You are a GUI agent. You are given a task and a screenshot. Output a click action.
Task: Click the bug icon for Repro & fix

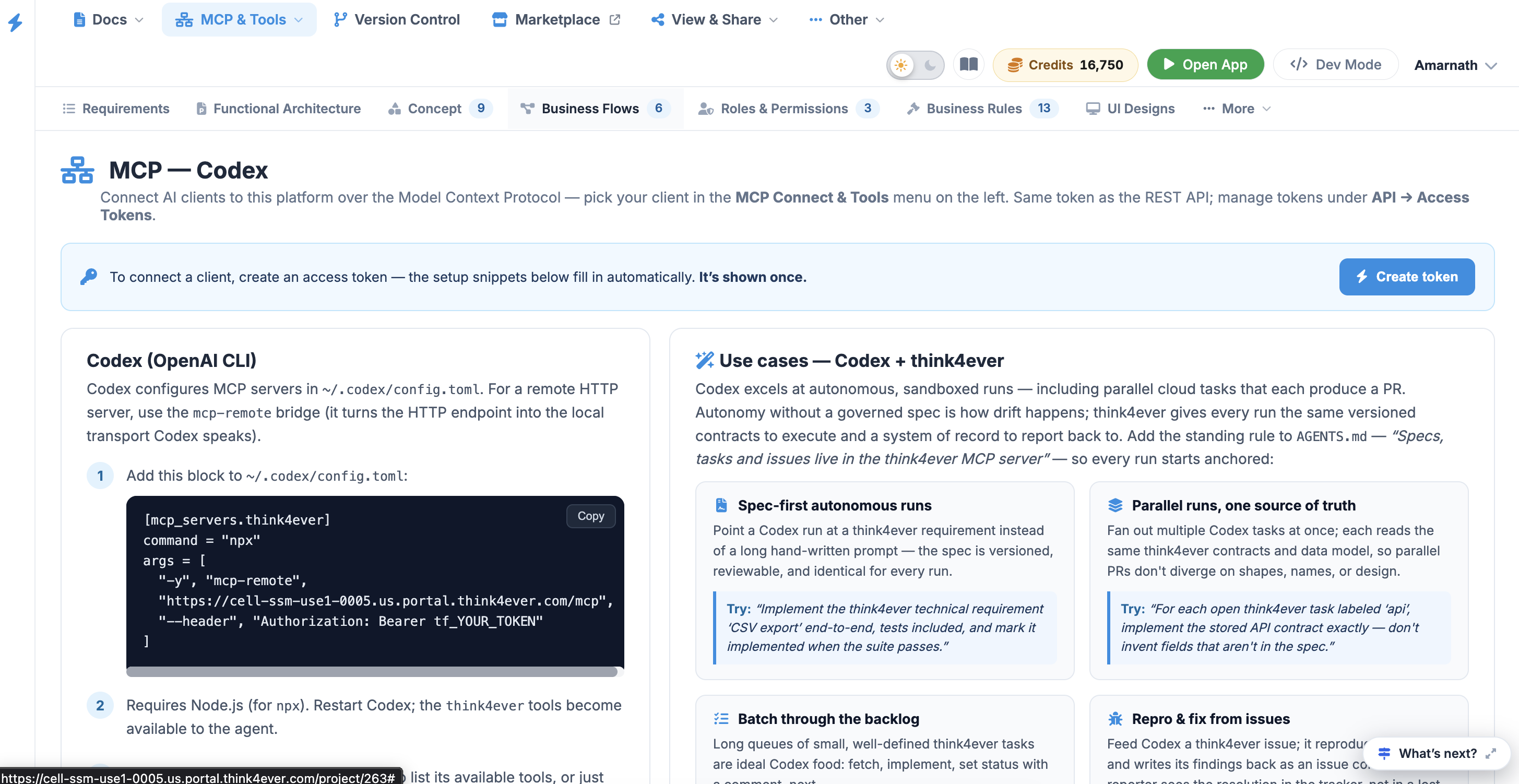(x=1115, y=719)
